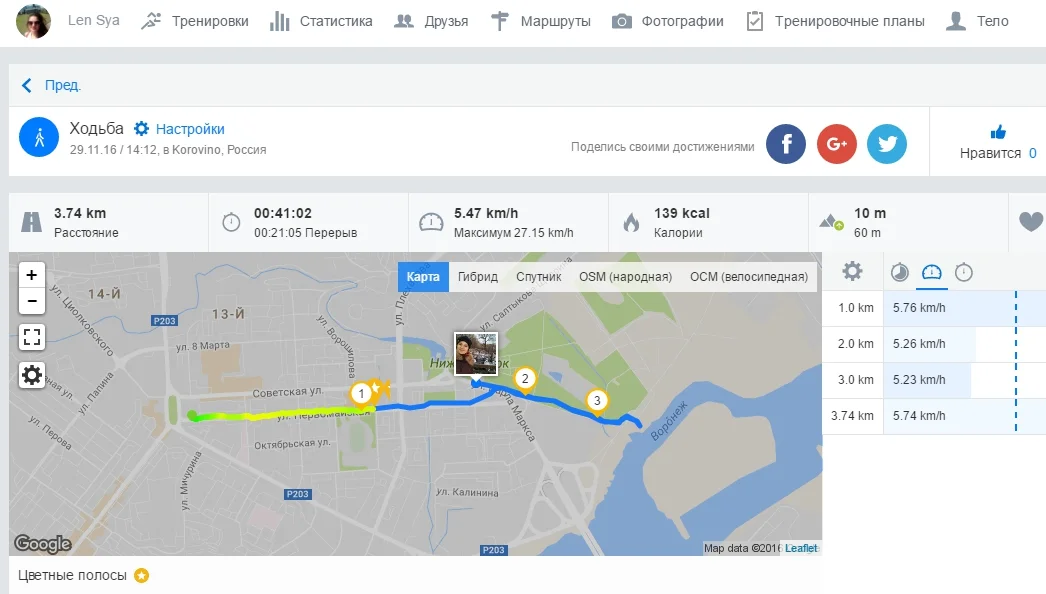This screenshot has width=1046, height=594.
Task: Share workout on Twitter
Action: coord(887,143)
